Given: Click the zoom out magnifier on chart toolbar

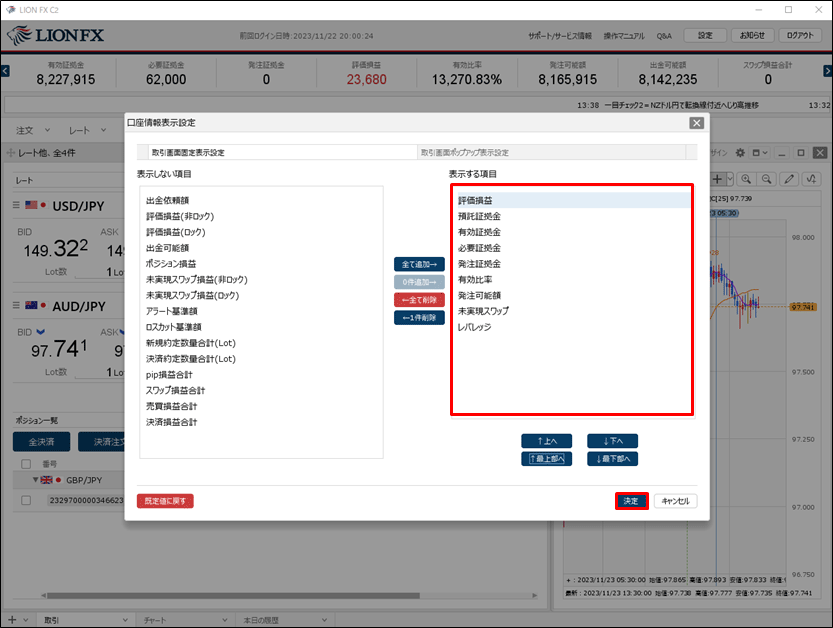Looking at the screenshot, I should 767,179.
